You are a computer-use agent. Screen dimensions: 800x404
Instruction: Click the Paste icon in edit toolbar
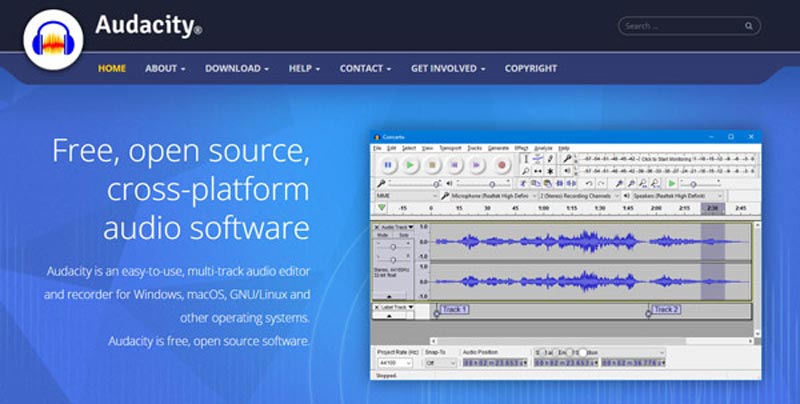(x=547, y=184)
